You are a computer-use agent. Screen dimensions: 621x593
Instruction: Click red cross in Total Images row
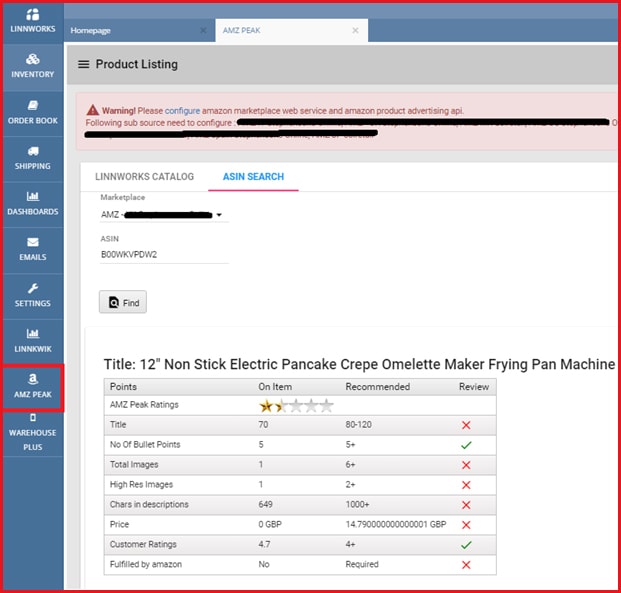[x=466, y=465]
